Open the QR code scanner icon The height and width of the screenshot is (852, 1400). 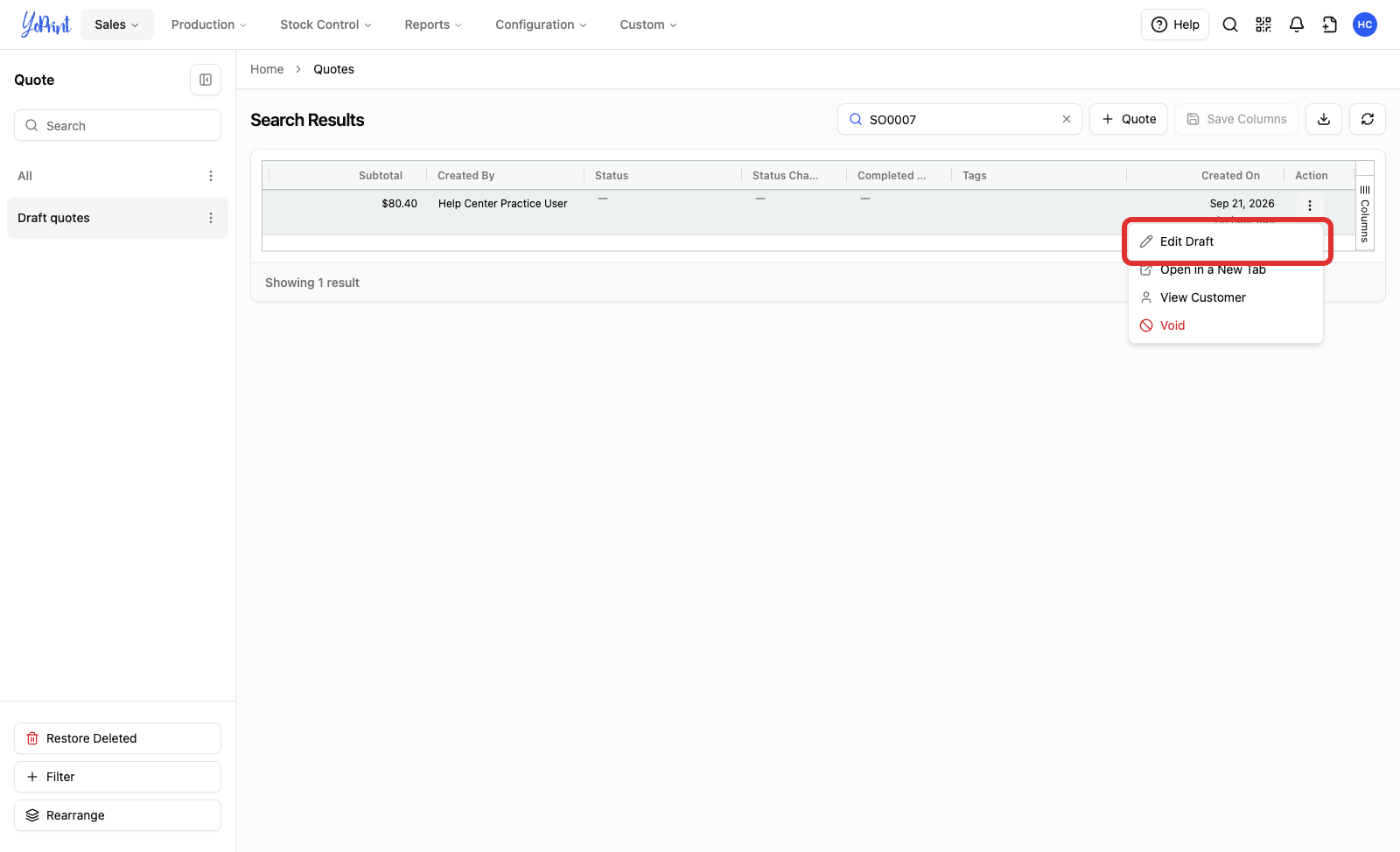[1263, 24]
